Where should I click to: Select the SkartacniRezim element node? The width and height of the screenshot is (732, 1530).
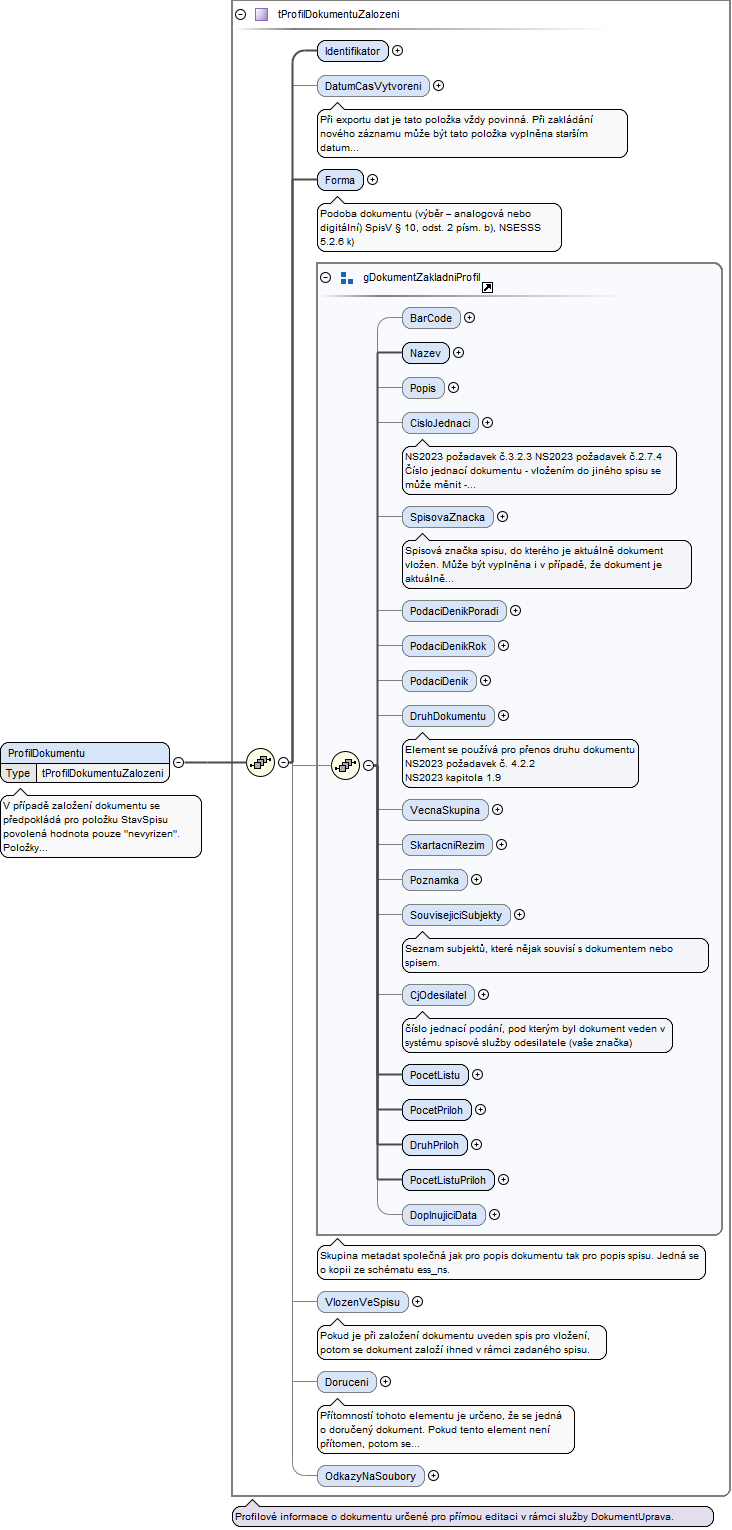447,845
